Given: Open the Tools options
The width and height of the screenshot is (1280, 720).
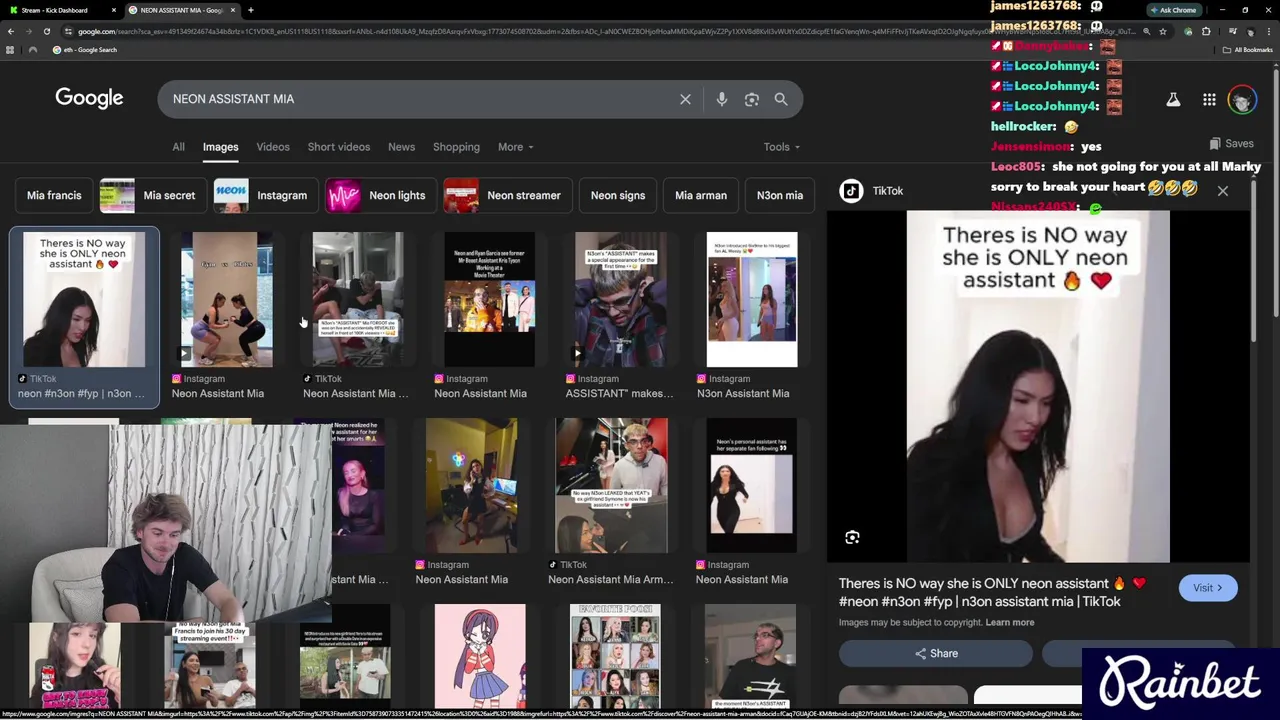Looking at the screenshot, I should [x=782, y=147].
